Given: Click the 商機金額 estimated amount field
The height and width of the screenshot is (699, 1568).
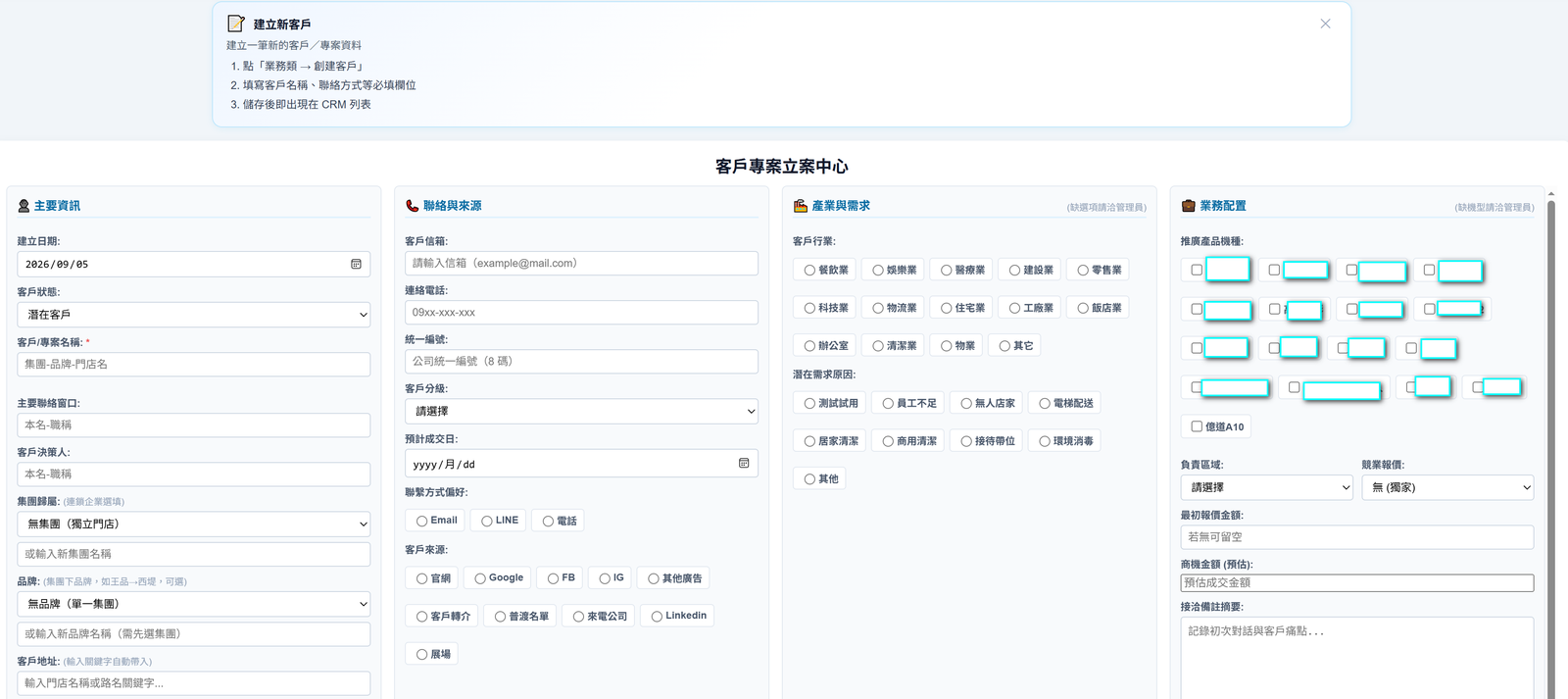Looking at the screenshot, I should [1357, 583].
